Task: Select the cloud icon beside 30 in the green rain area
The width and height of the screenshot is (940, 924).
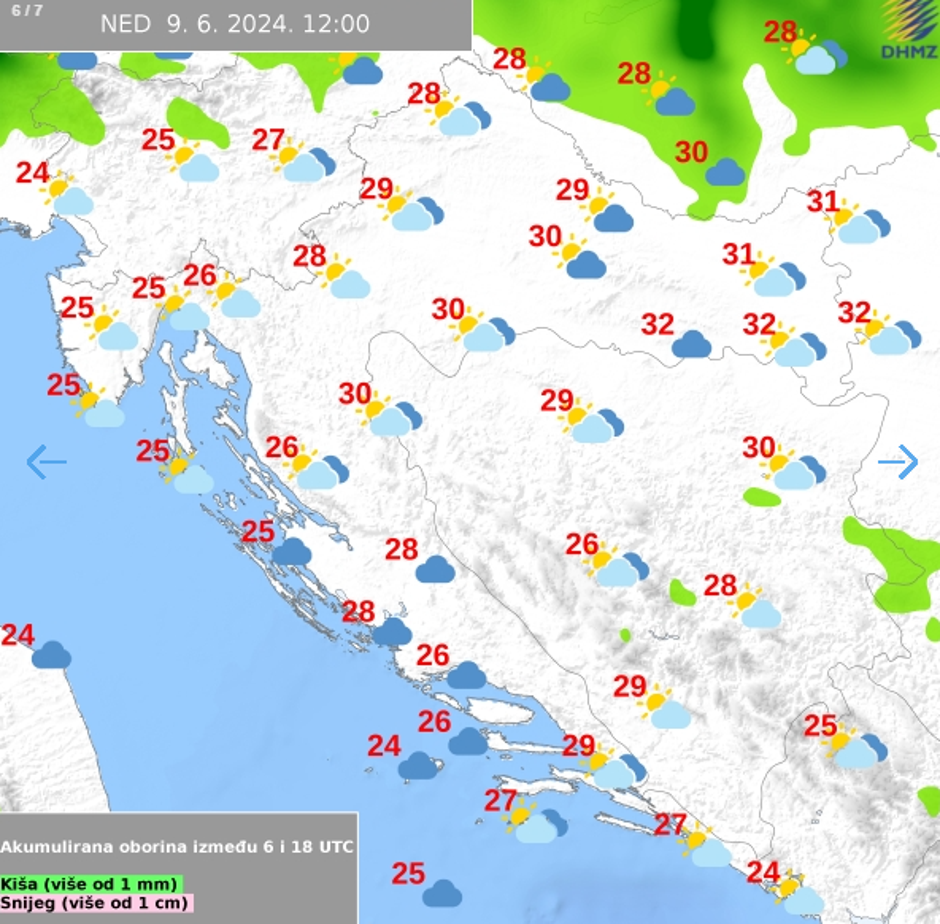Action: coord(725,172)
